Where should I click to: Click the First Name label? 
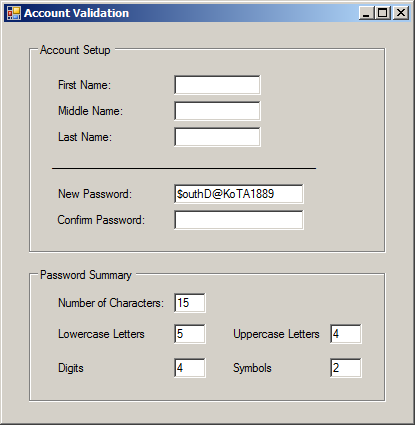coord(84,85)
